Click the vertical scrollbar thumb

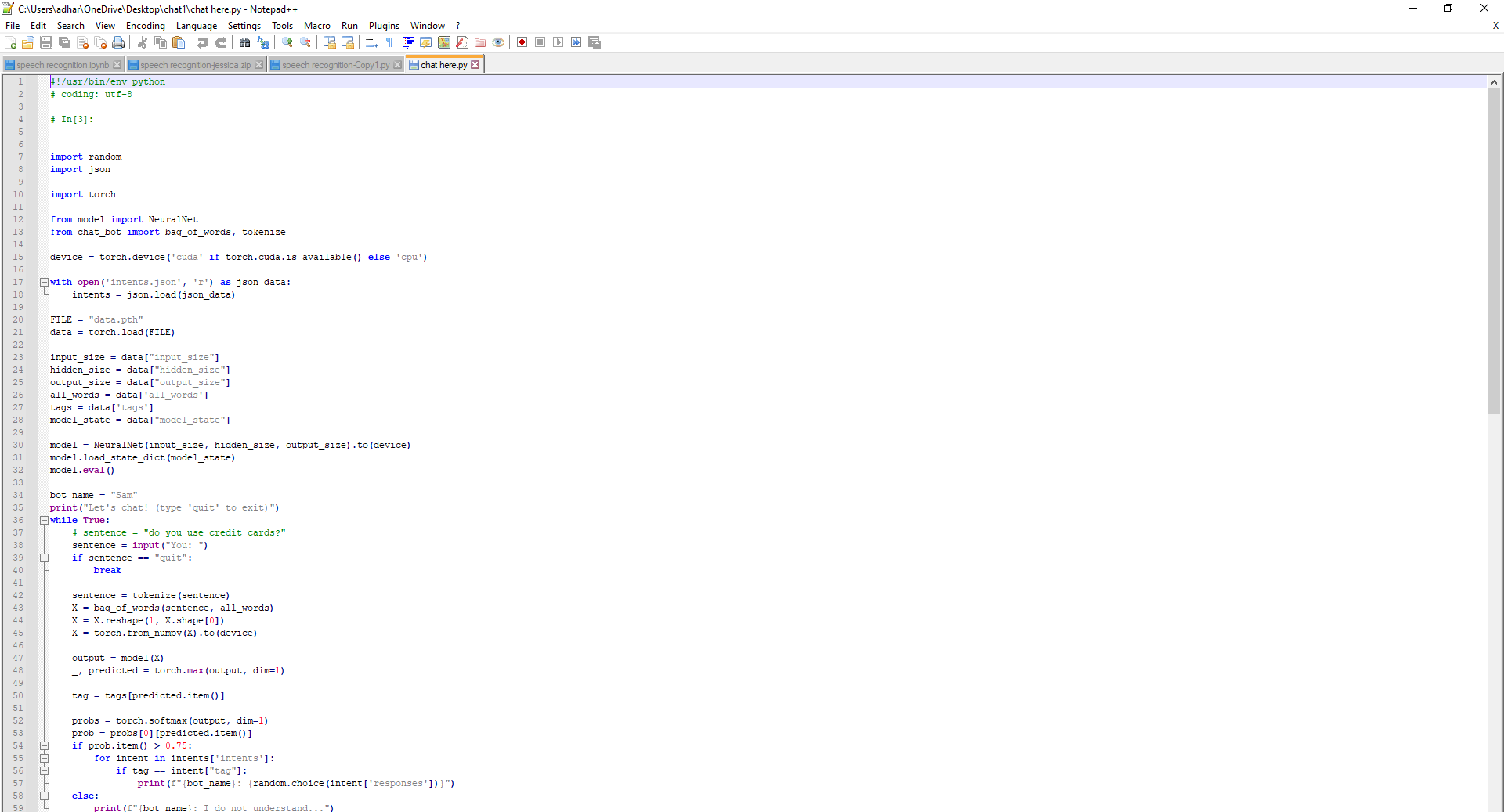[1494, 251]
